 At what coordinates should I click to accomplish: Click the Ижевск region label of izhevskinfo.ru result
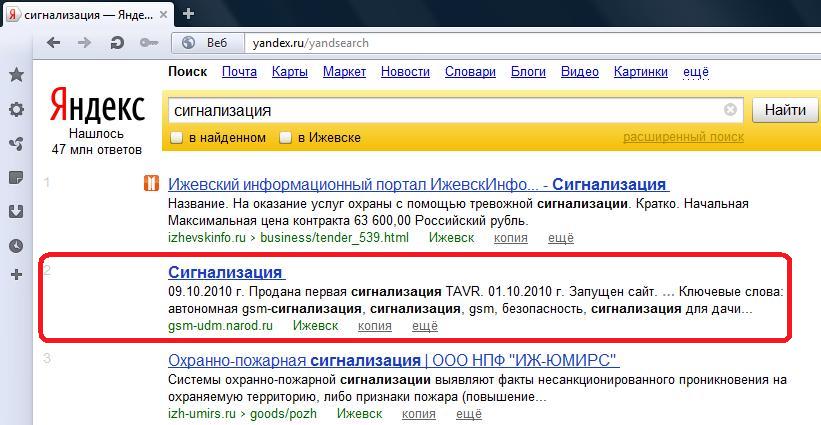(x=451, y=238)
